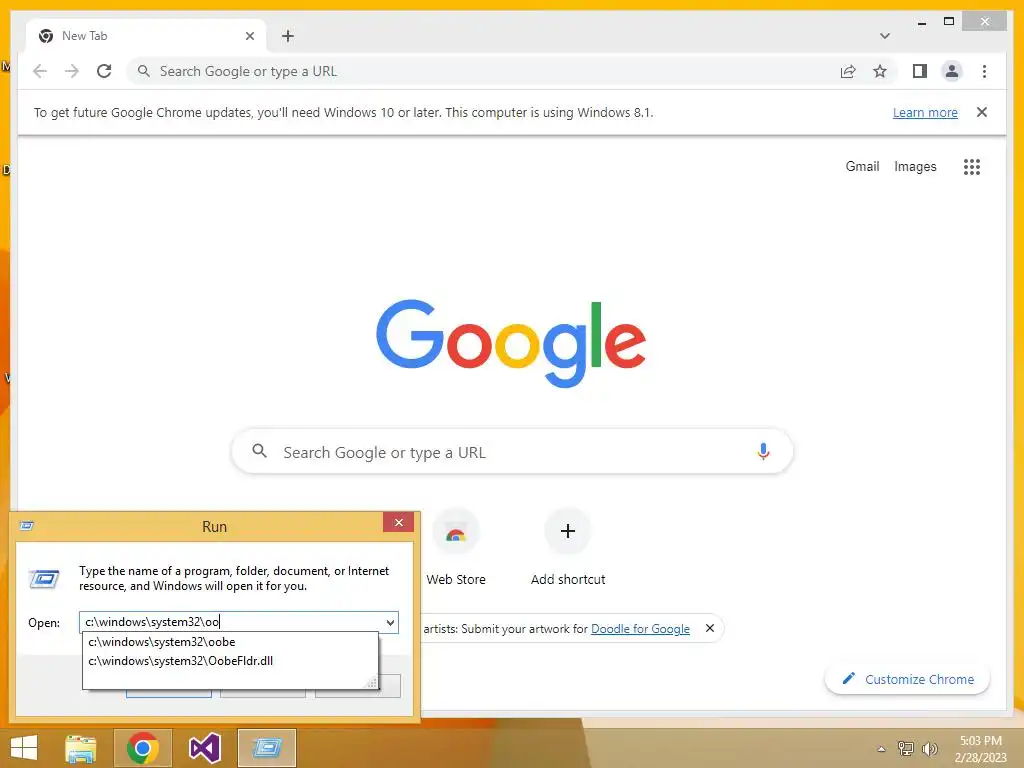This screenshot has height=768, width=1024.
Task: Open Chrome three-dot menu
Action: click(984, 71)
